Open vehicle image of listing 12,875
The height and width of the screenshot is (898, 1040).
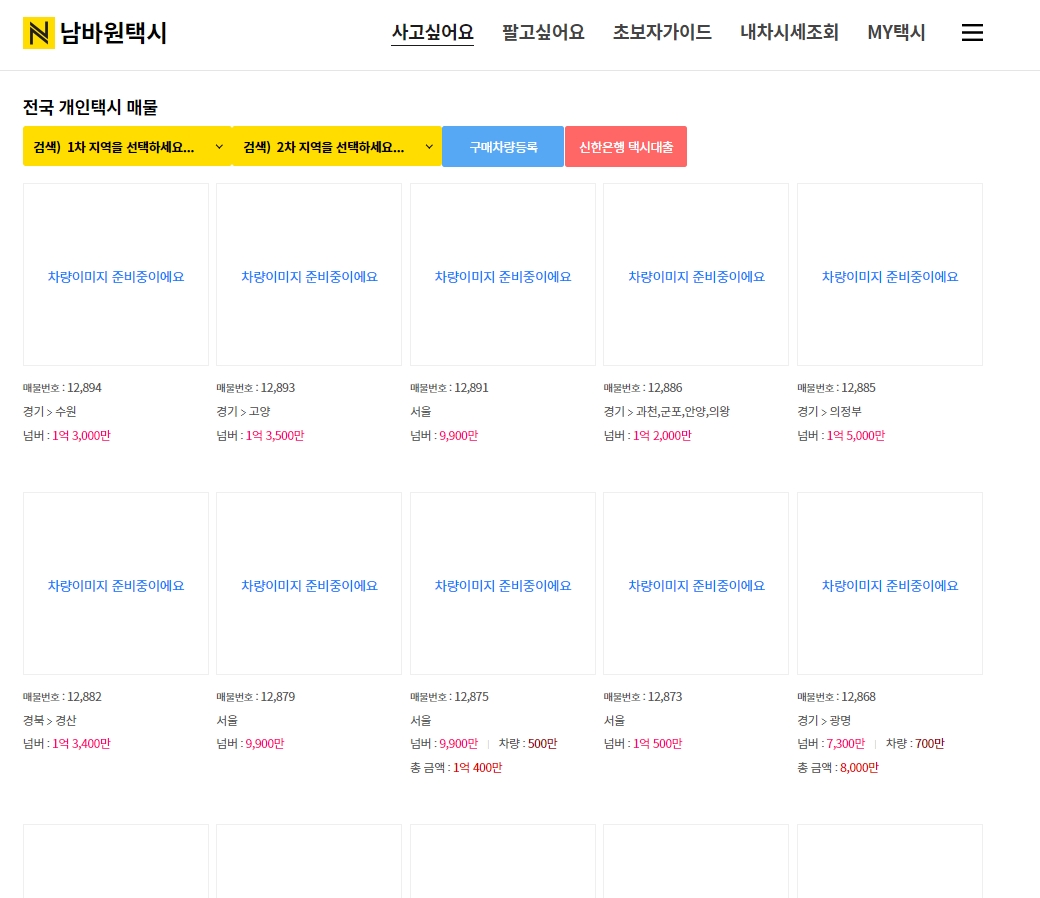(x=503, y=584)
